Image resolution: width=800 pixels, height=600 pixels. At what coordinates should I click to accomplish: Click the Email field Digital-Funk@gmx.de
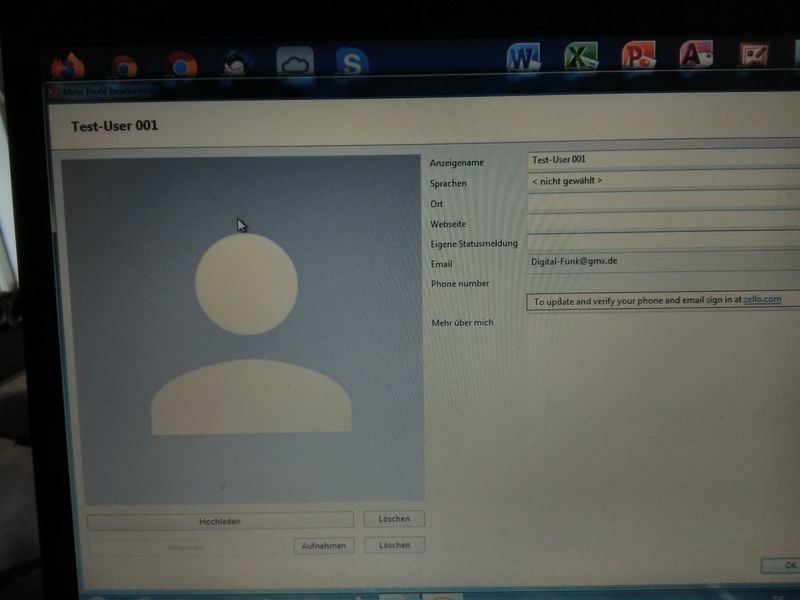663,261
